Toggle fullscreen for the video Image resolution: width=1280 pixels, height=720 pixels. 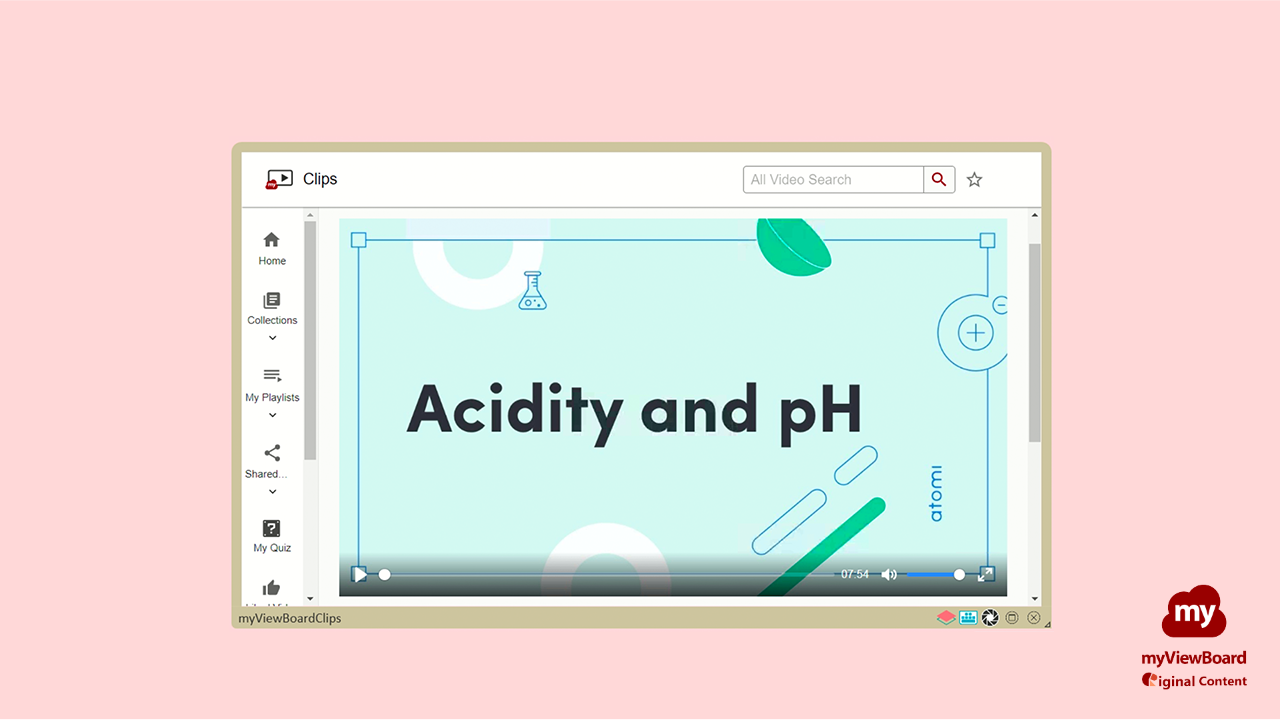pos(985,574)
